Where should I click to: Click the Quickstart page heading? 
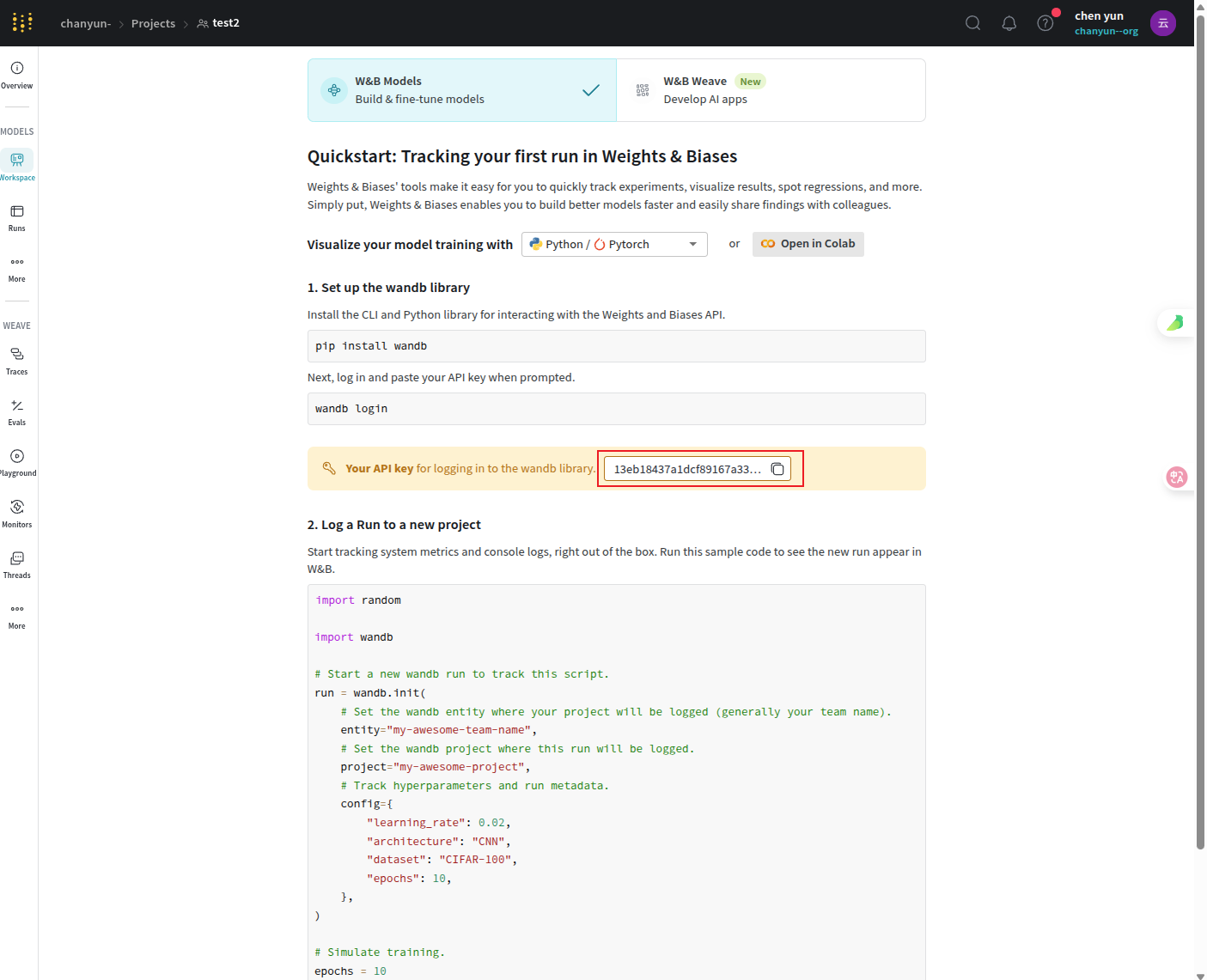coord(522,156)
